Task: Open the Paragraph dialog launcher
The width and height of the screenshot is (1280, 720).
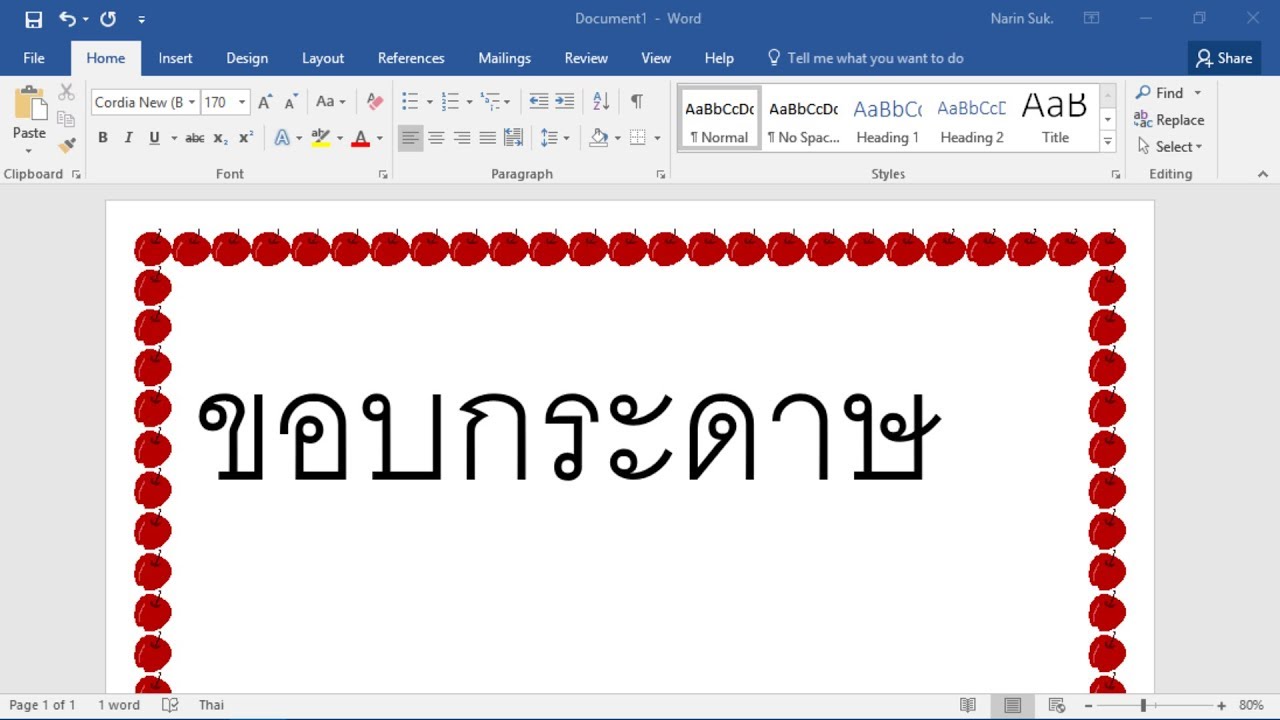Action: (x=660, y=174)
